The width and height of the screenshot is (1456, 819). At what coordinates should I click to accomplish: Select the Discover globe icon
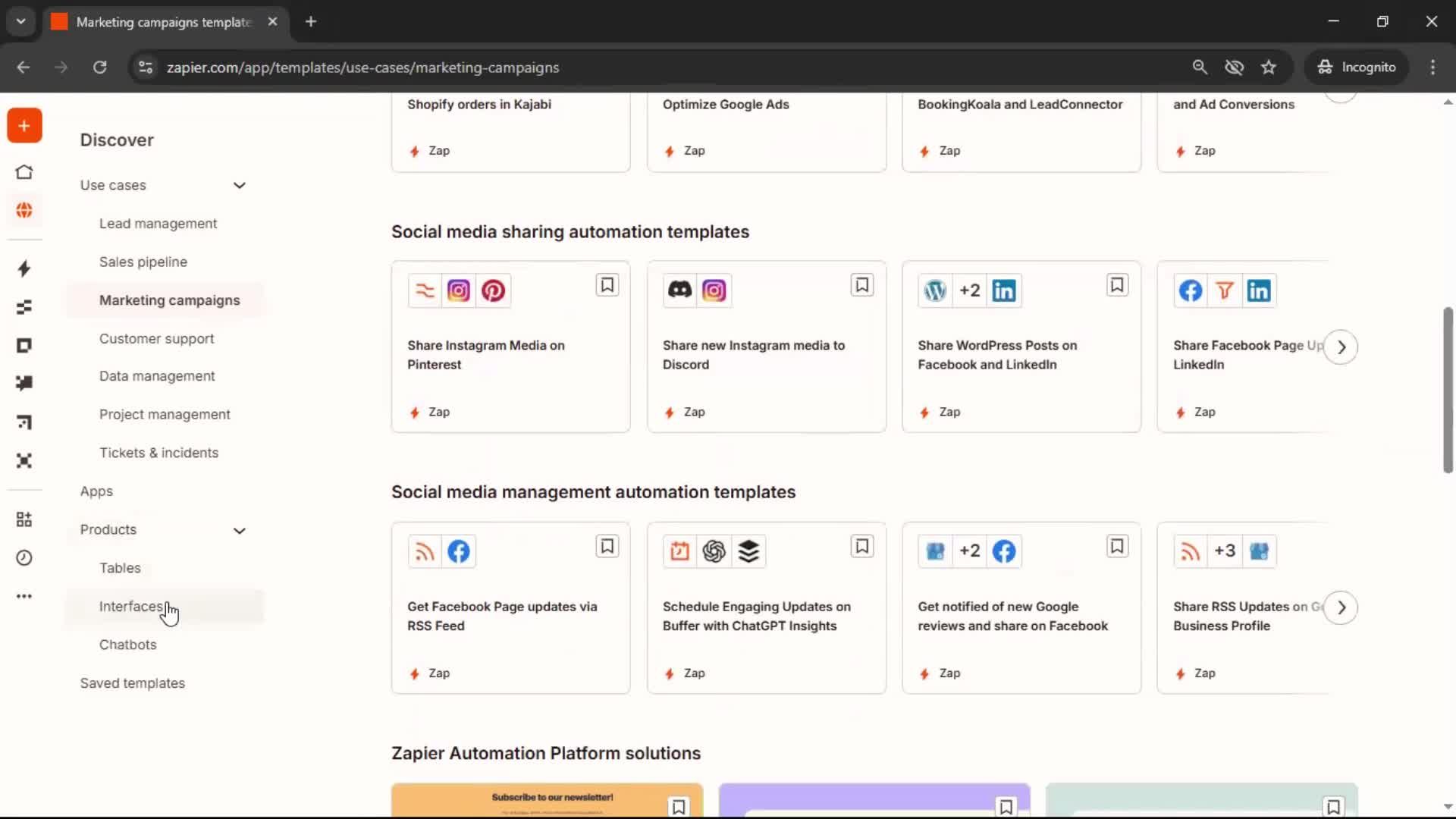pos(24,210)
